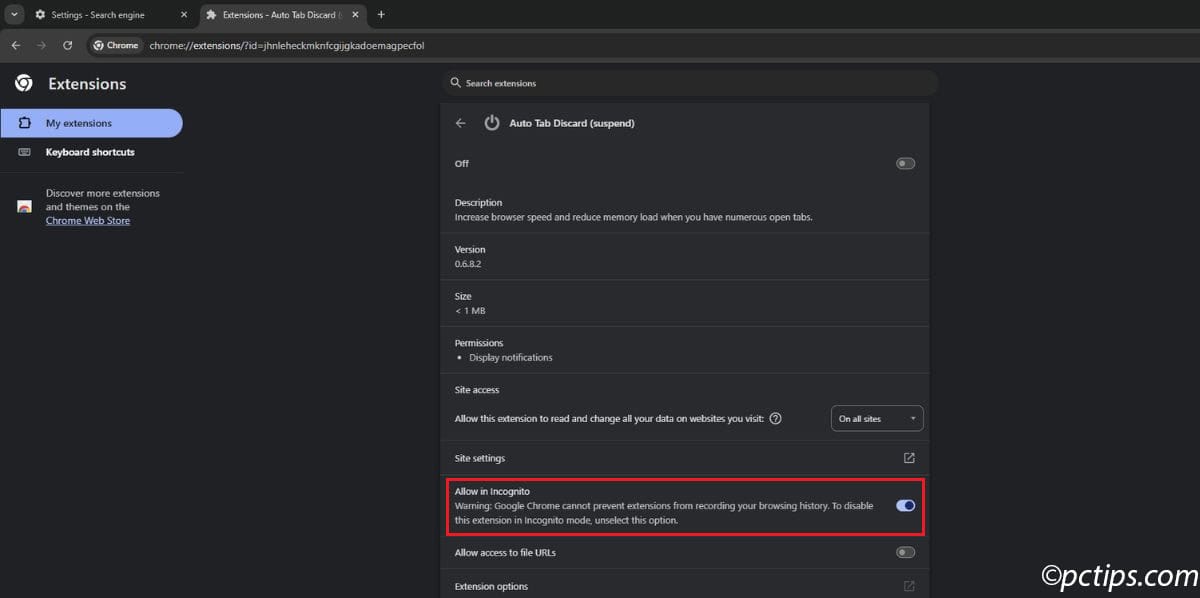Click into the Search extensions field

689,83
